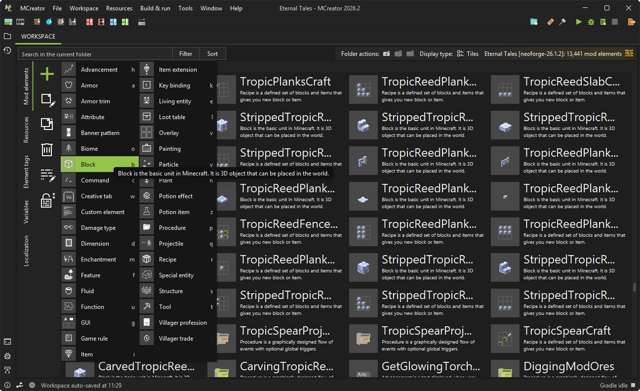Choose Biome element type
Image resolution: width=640 pixels, height=391 pixels.
point(100,149)
